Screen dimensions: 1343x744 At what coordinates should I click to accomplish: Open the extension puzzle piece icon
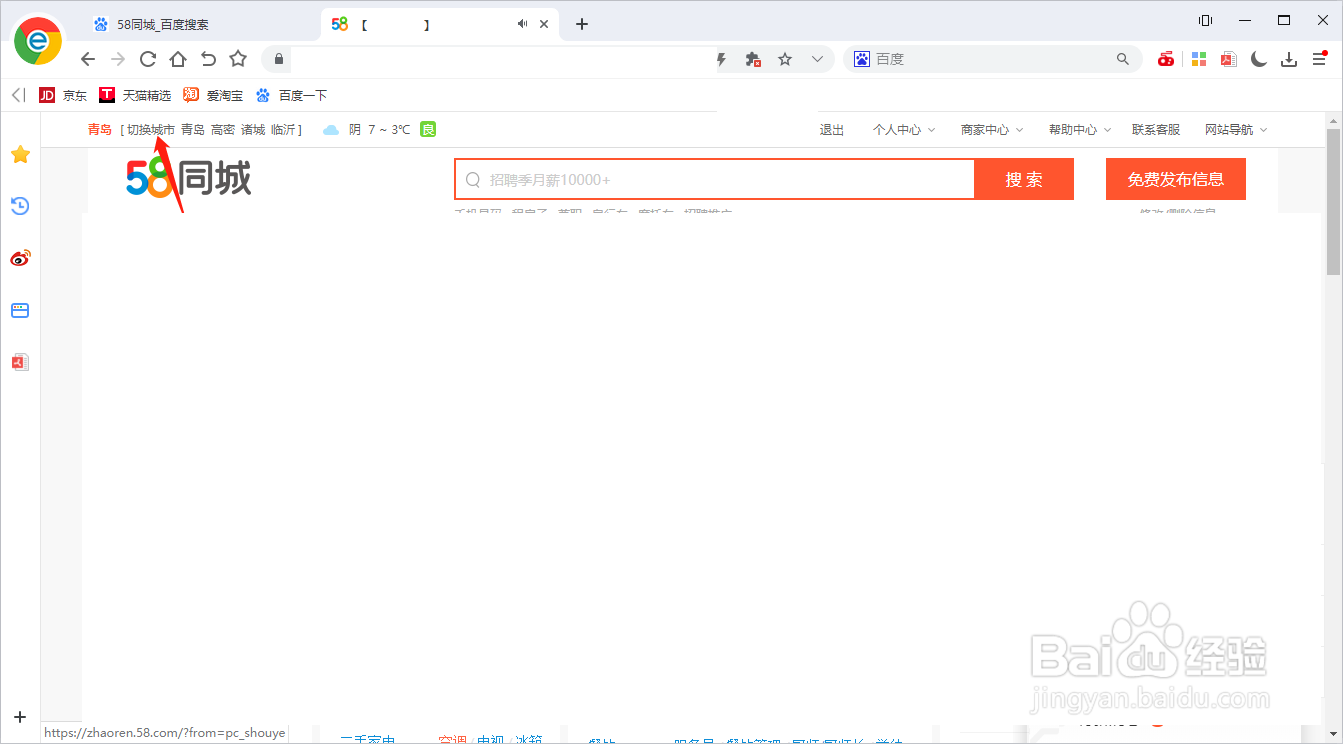point(754,60)
